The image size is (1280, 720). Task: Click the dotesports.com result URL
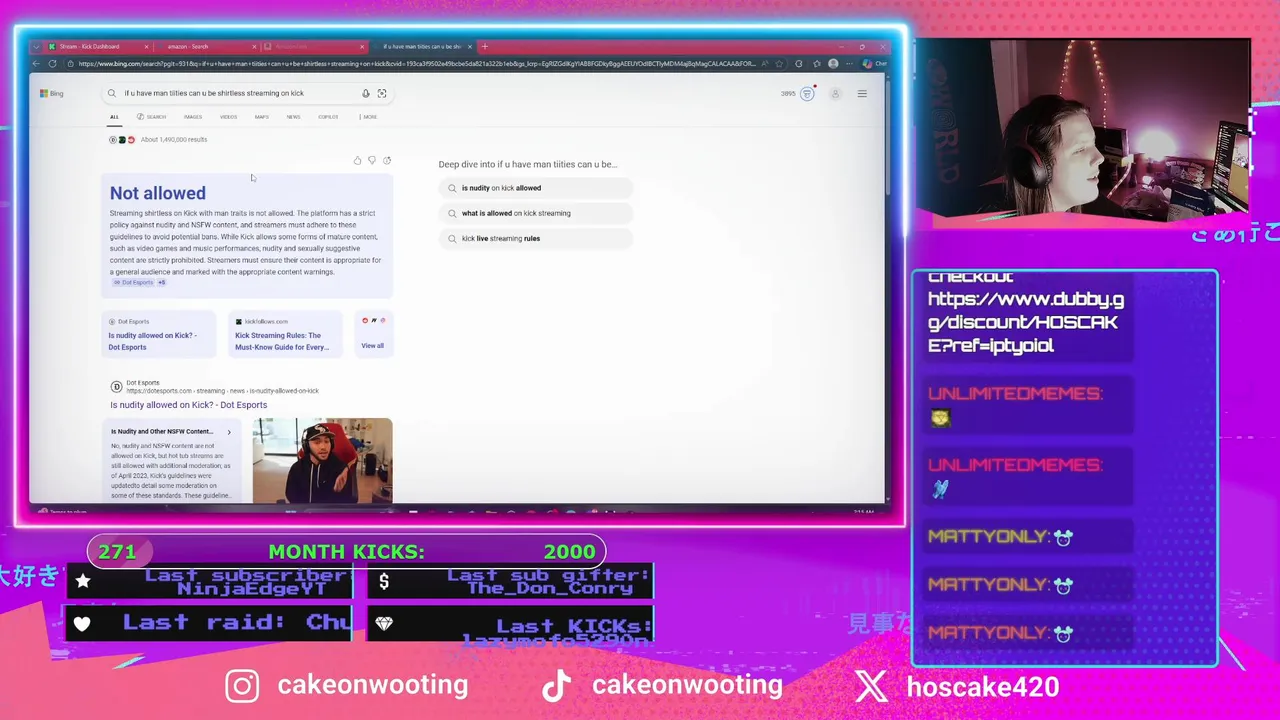point(222,391)
